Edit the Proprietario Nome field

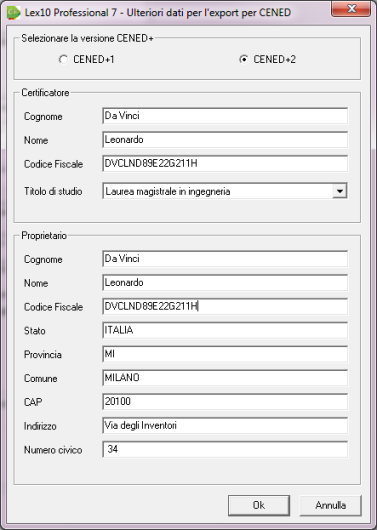point(225,283)
